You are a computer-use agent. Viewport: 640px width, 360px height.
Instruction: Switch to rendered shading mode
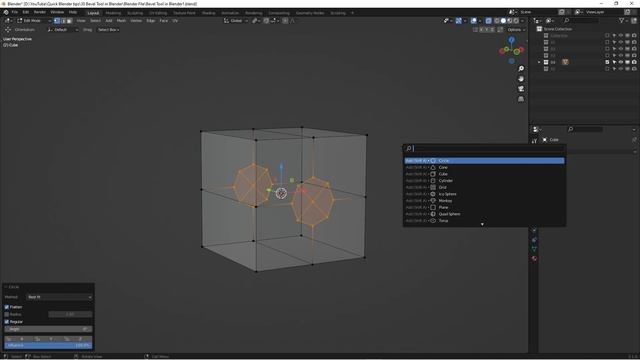[516, 20]
